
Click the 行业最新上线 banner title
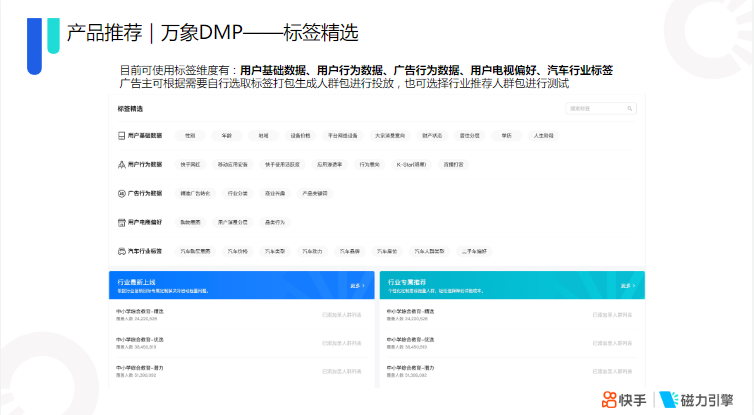click(x=137, y=282)
